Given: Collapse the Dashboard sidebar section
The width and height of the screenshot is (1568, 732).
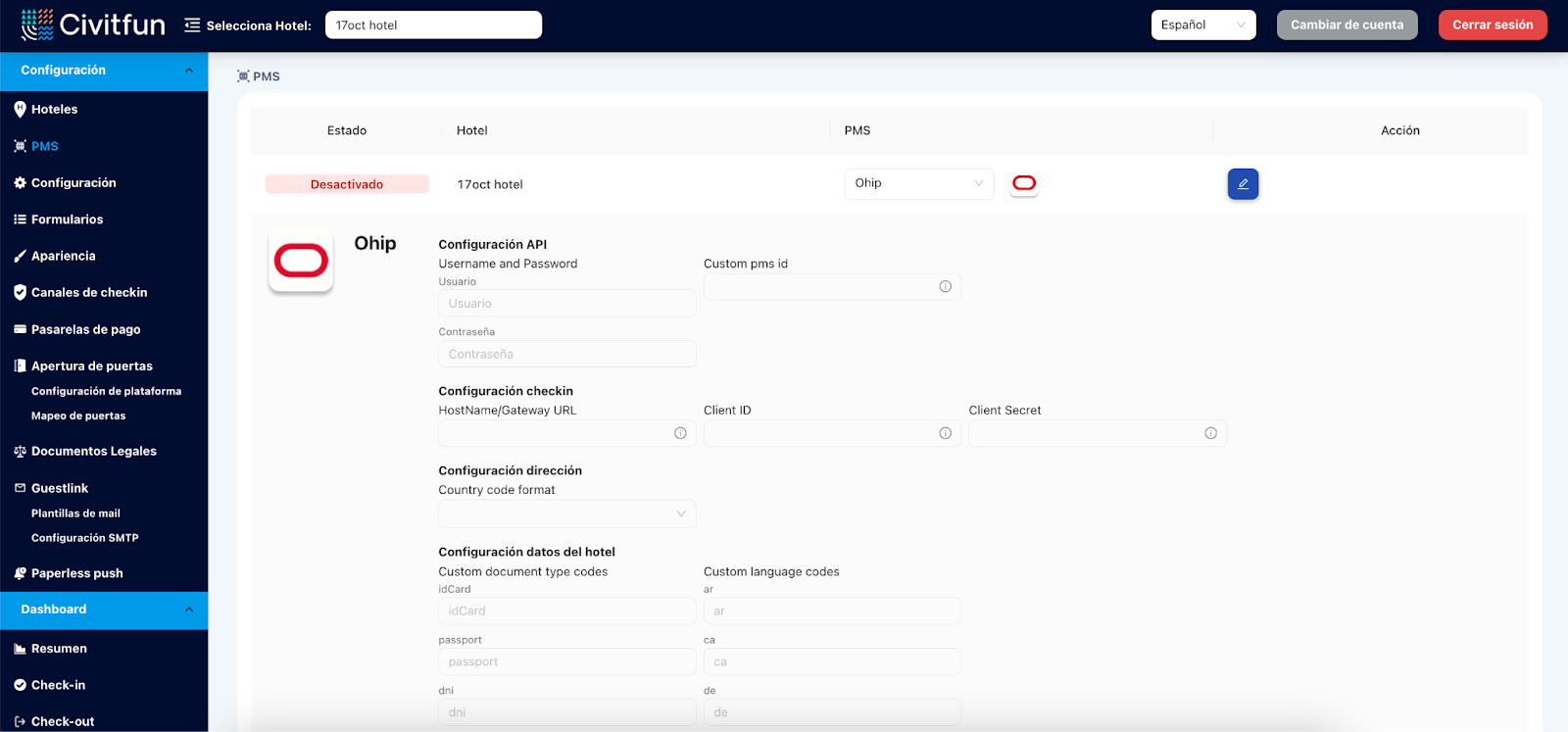Looking at the screenshot, I should coord(104,610).
